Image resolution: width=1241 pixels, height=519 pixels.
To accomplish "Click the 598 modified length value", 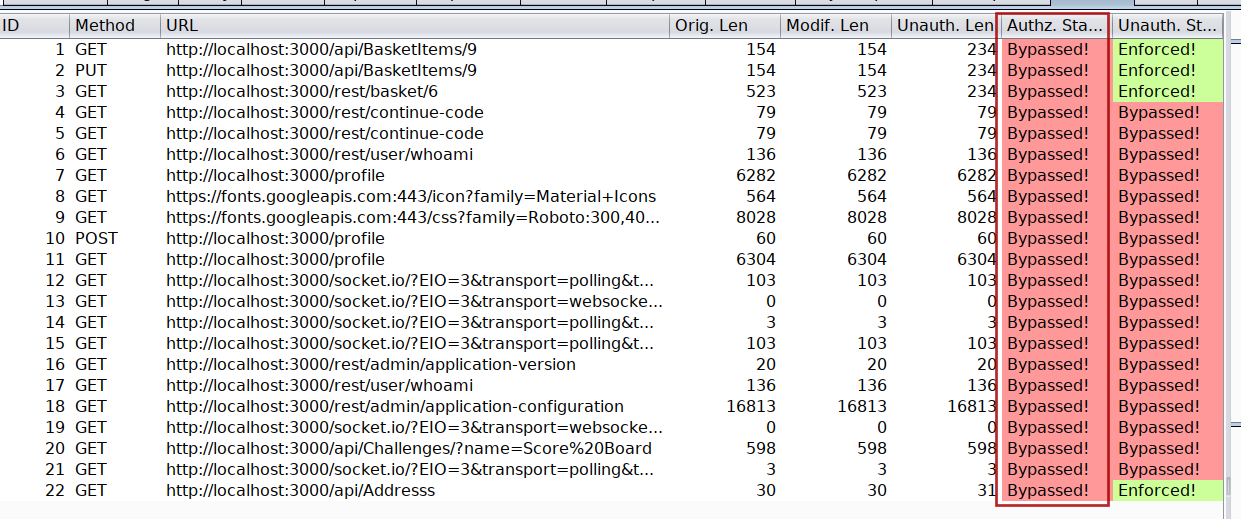I will coord(872,448).
